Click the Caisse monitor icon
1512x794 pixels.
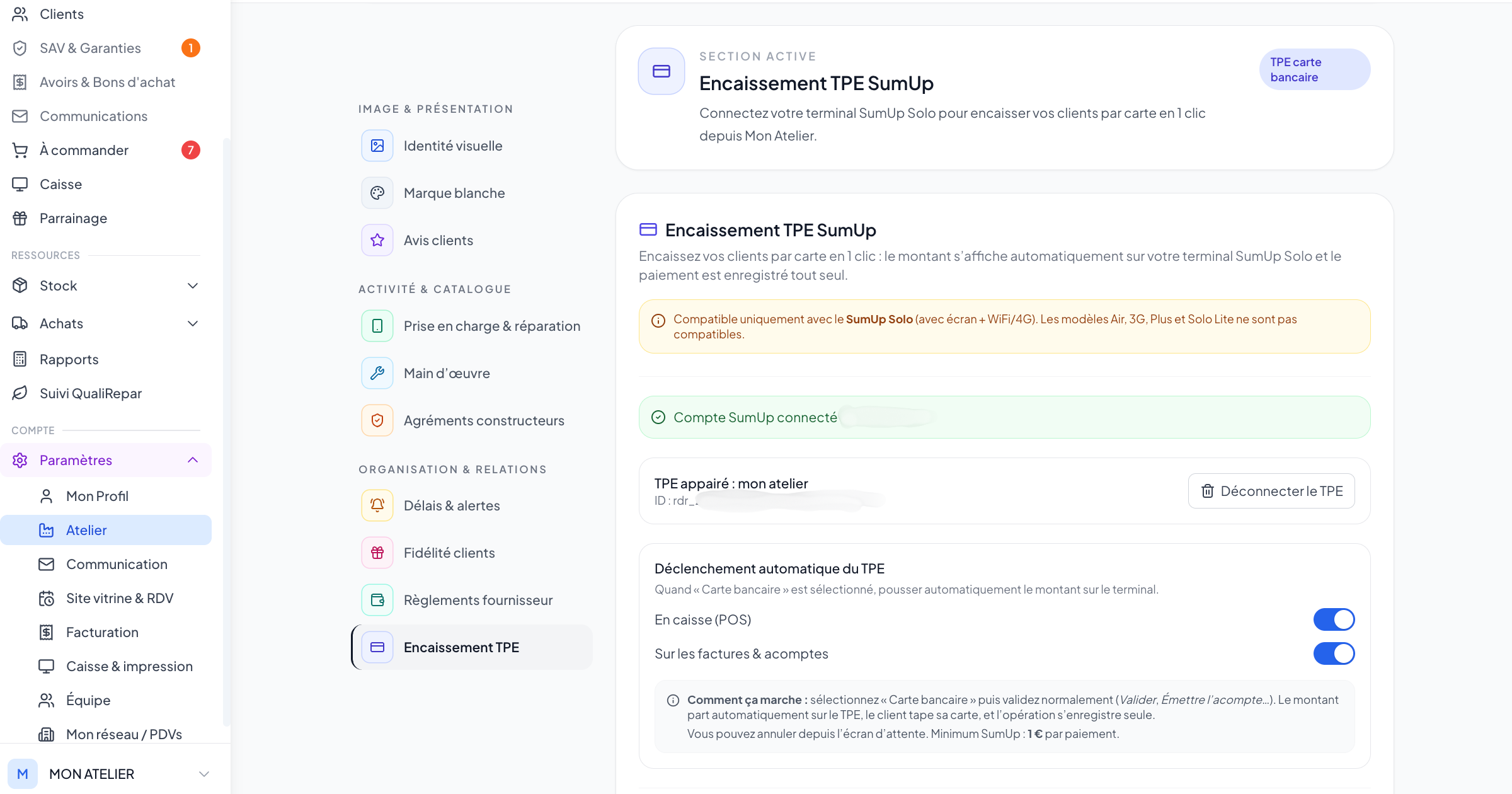click(20, 184)
